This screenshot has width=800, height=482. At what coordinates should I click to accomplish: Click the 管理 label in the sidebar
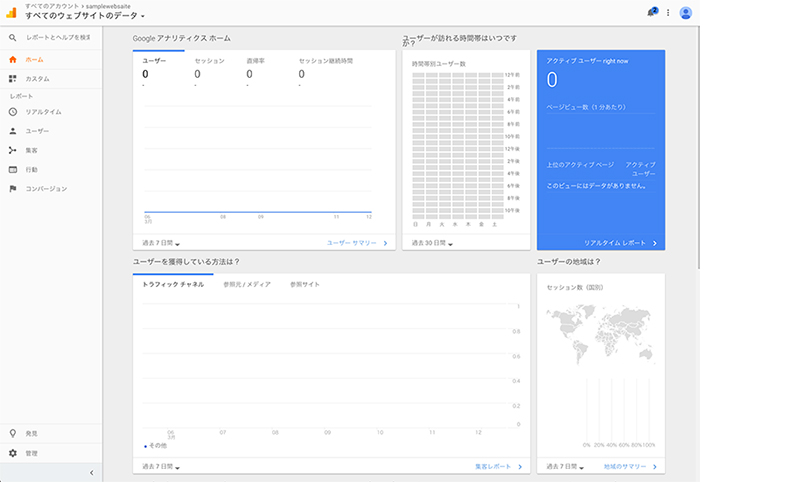(32, 453)
